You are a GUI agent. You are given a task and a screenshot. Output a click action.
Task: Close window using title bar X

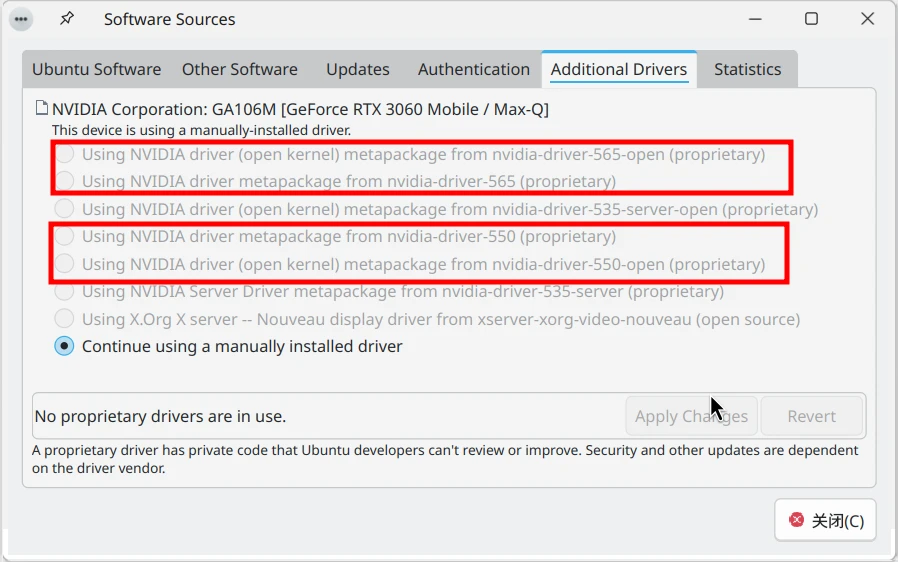point(867,19)
